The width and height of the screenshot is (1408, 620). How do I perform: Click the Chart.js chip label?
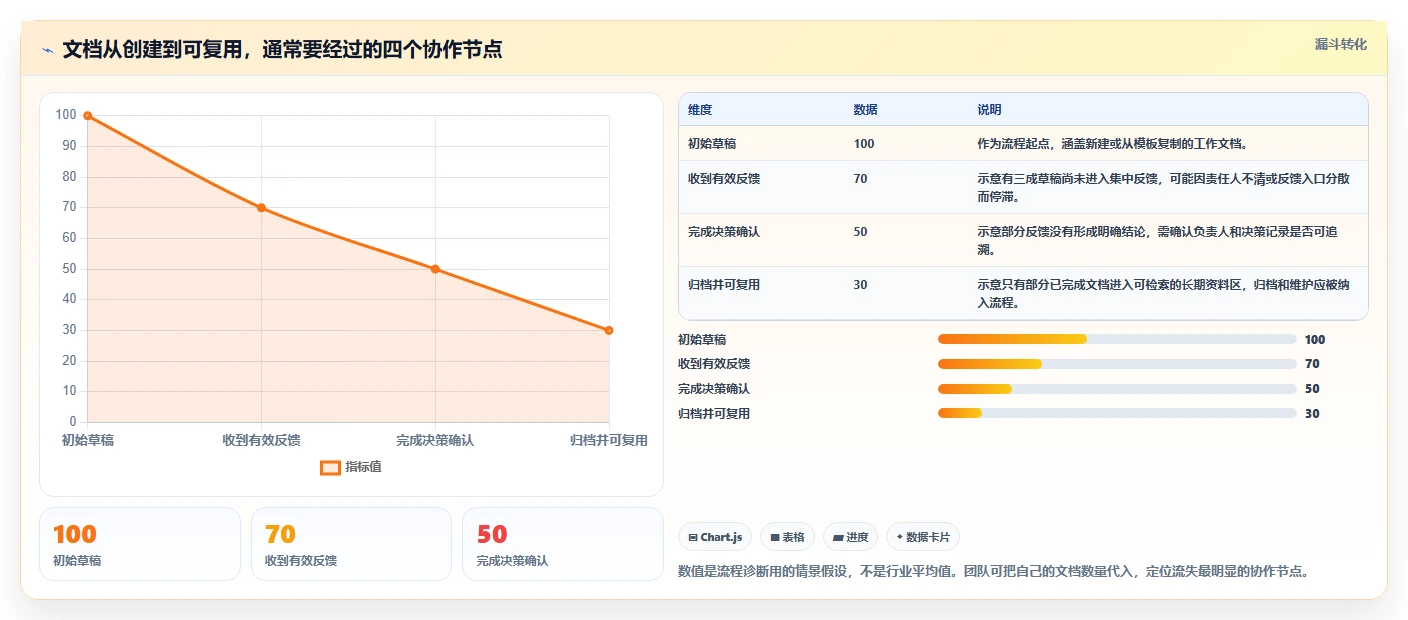coord(721,537)
